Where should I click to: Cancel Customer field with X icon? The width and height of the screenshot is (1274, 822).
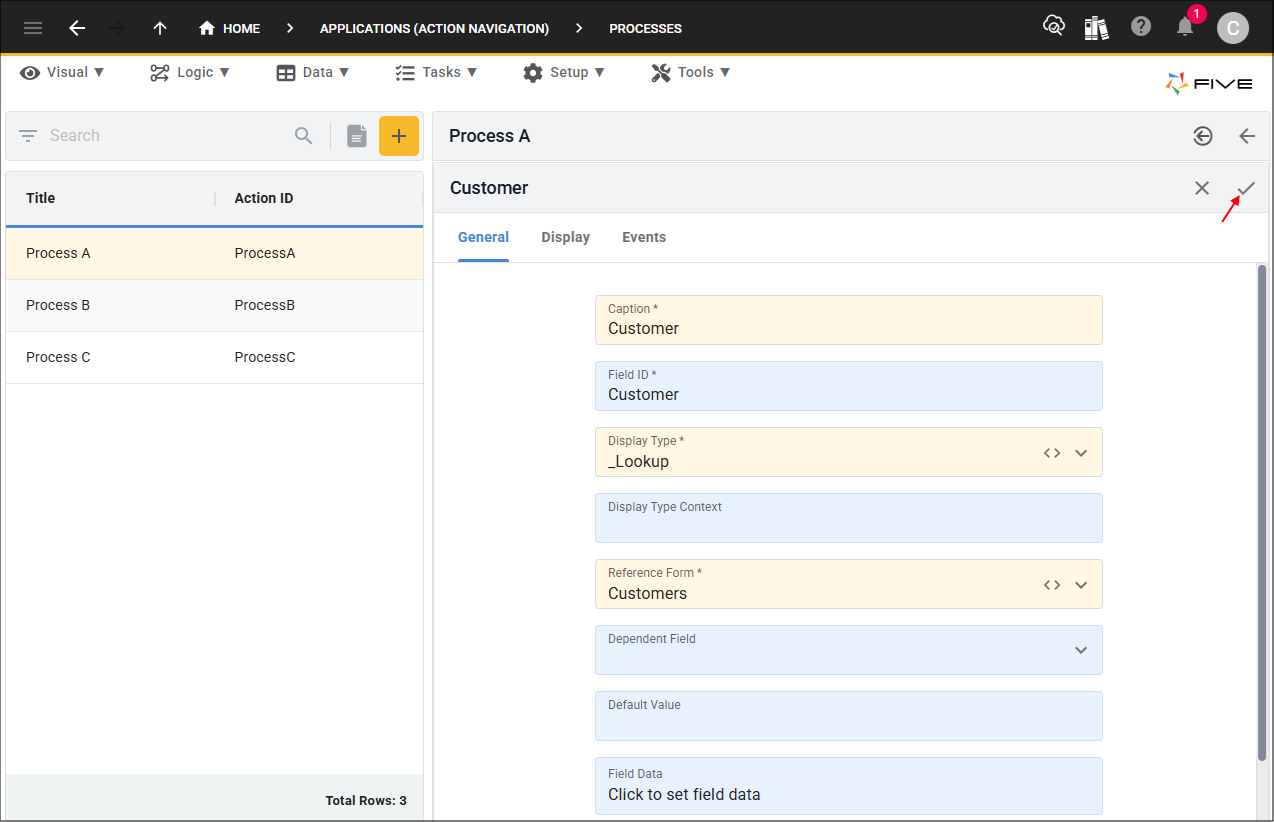point(1202,188)
